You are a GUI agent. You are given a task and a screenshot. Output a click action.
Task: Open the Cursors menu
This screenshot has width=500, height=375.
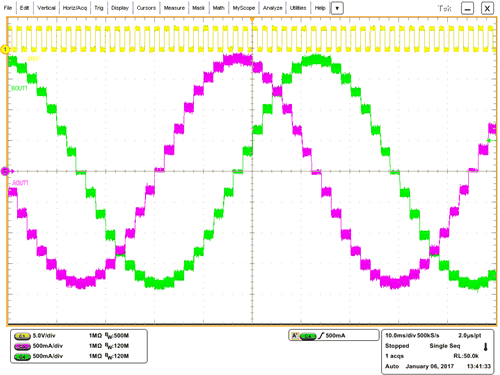tap(146, 8)
